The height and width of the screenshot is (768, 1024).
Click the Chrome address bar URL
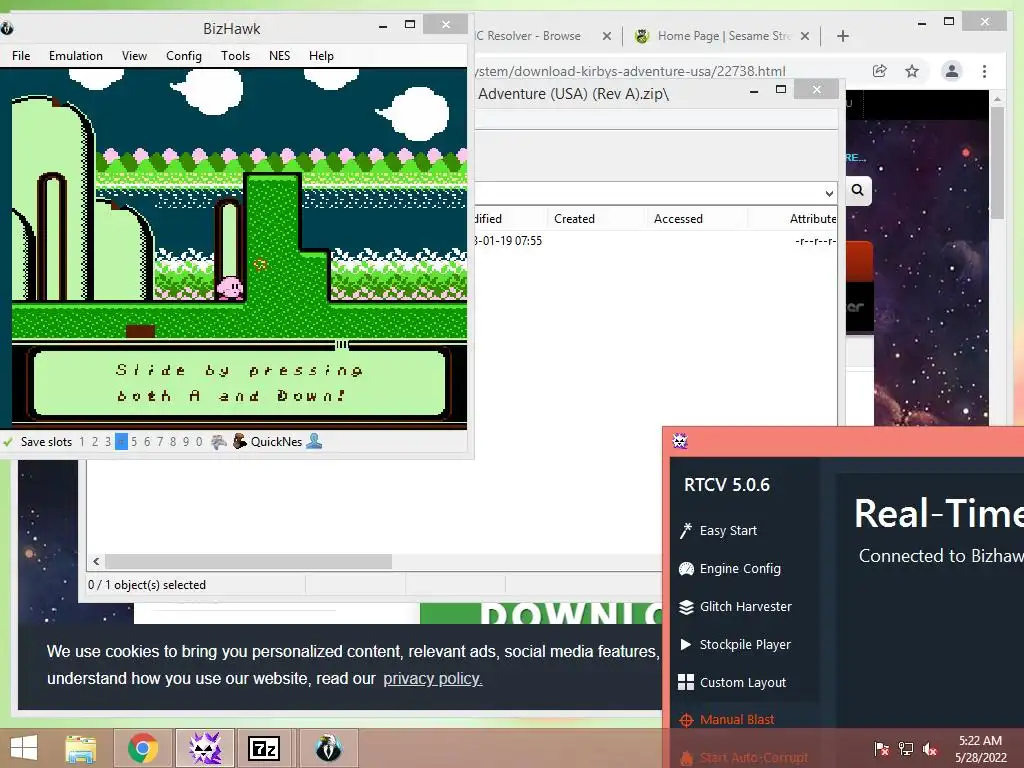point(631,71)
